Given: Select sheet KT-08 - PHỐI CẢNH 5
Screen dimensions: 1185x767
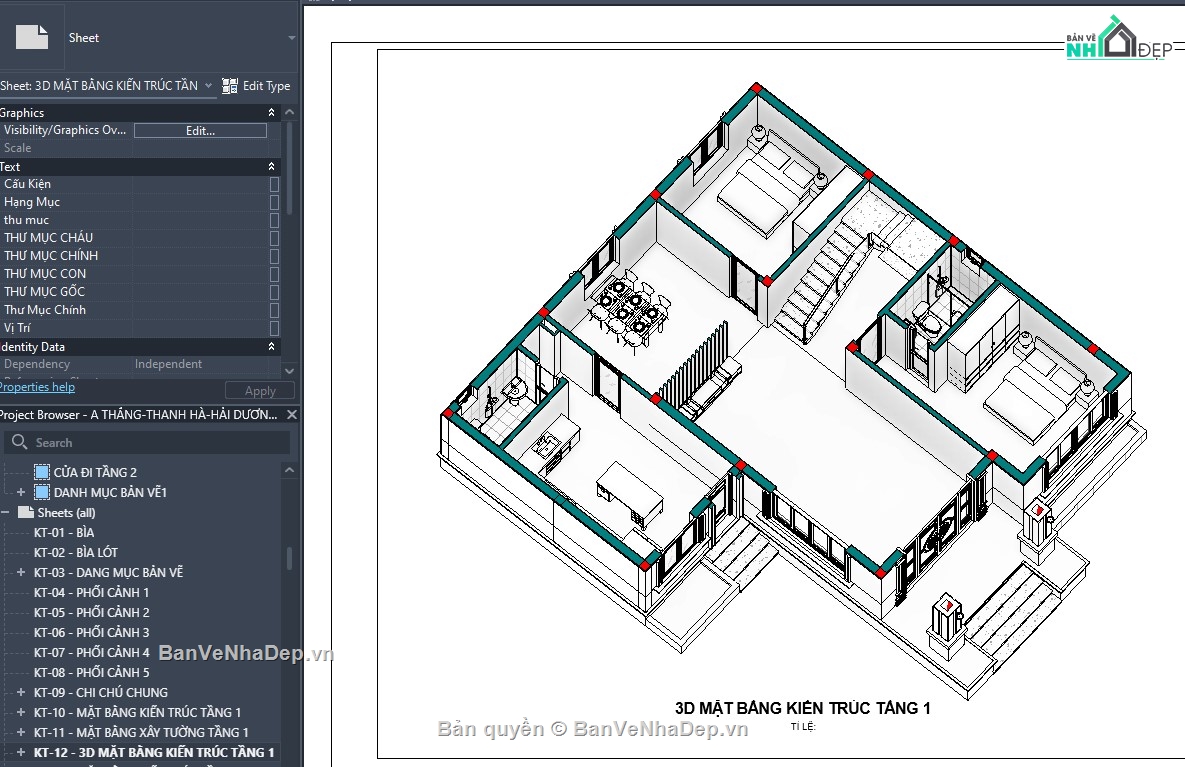Looking at the screenshot, I should pyautogui.click(x=91, y=672).
